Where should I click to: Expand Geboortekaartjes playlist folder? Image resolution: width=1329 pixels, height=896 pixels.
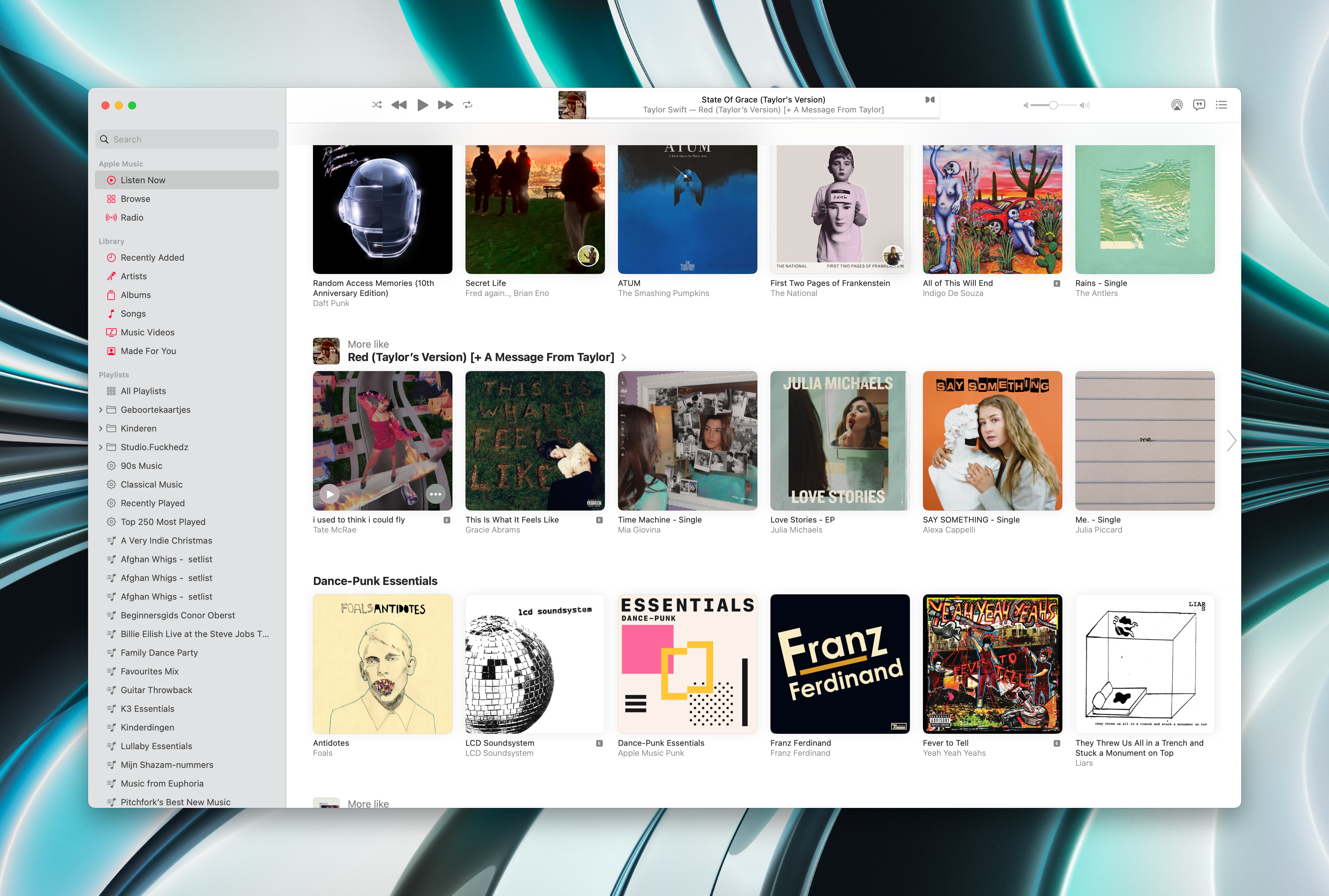point(100,410)
